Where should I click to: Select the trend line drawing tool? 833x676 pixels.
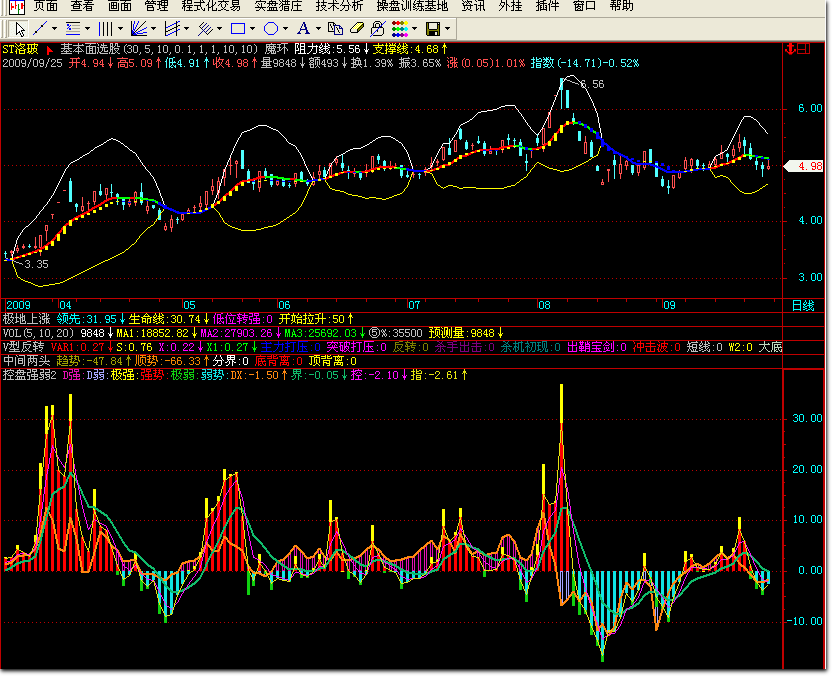click(40, 29)
